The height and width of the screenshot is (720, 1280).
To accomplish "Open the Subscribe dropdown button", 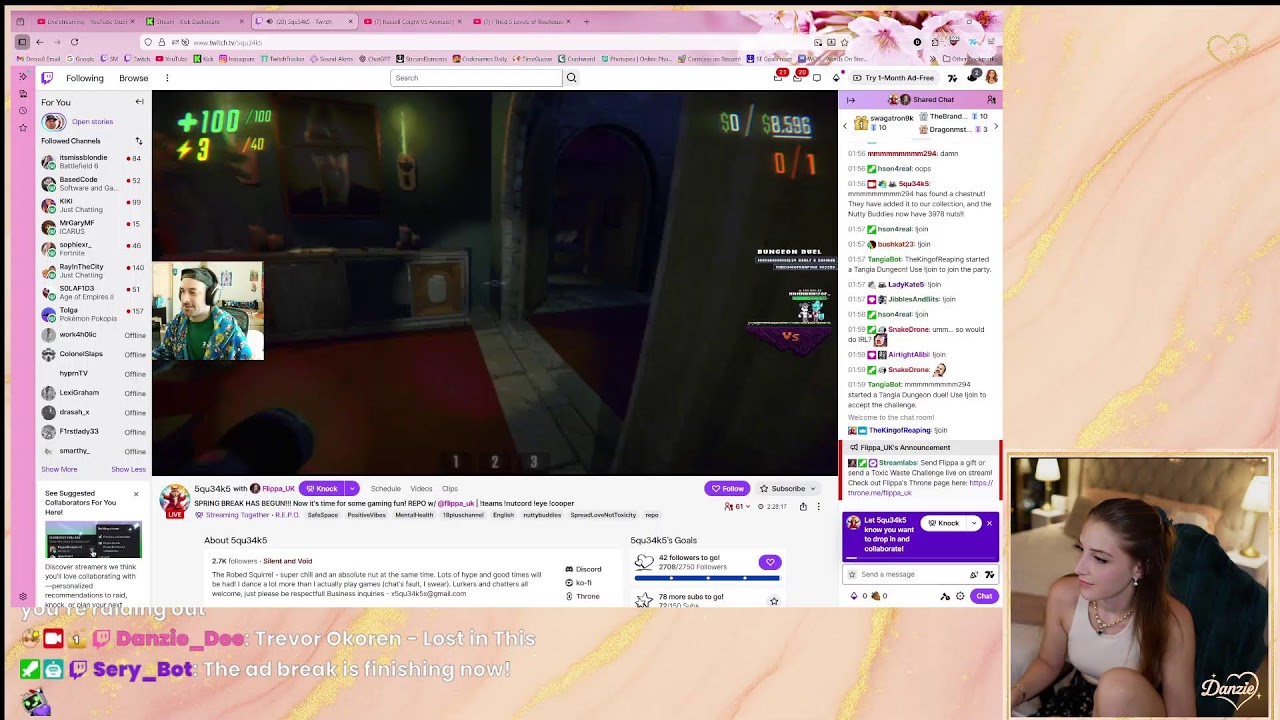I will [x=788, y=489].
